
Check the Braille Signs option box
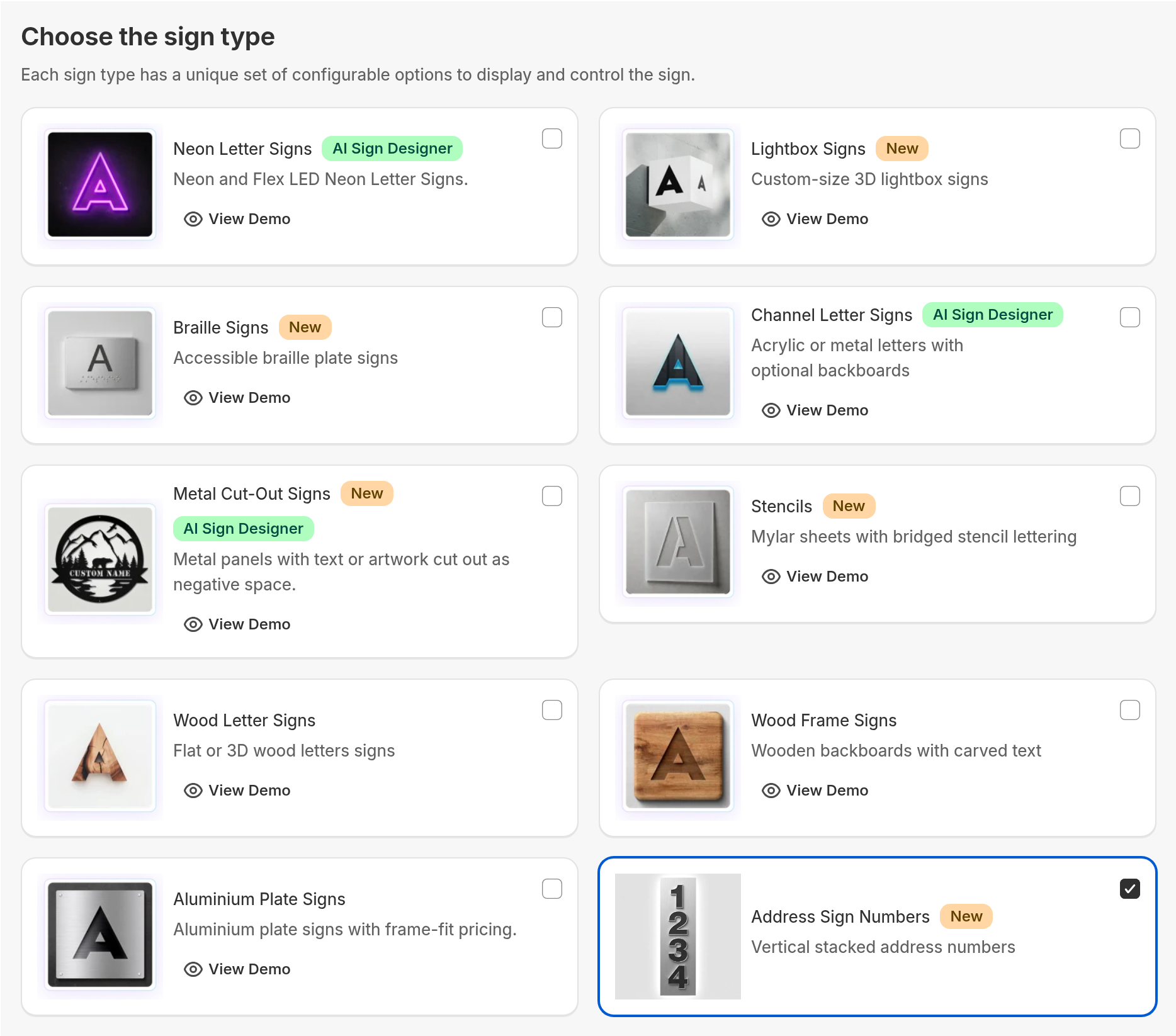coord(552,317)
